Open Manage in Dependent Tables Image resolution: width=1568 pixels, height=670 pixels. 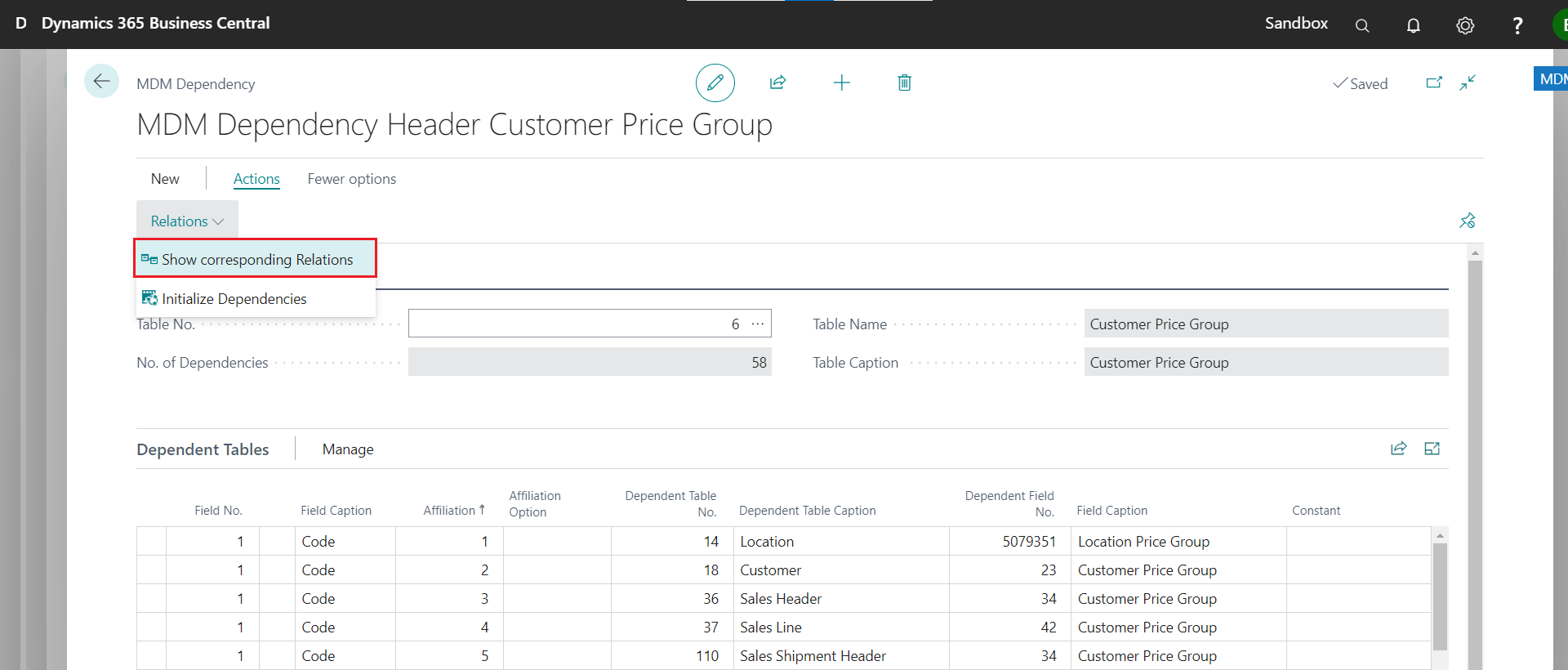[348, 449]
